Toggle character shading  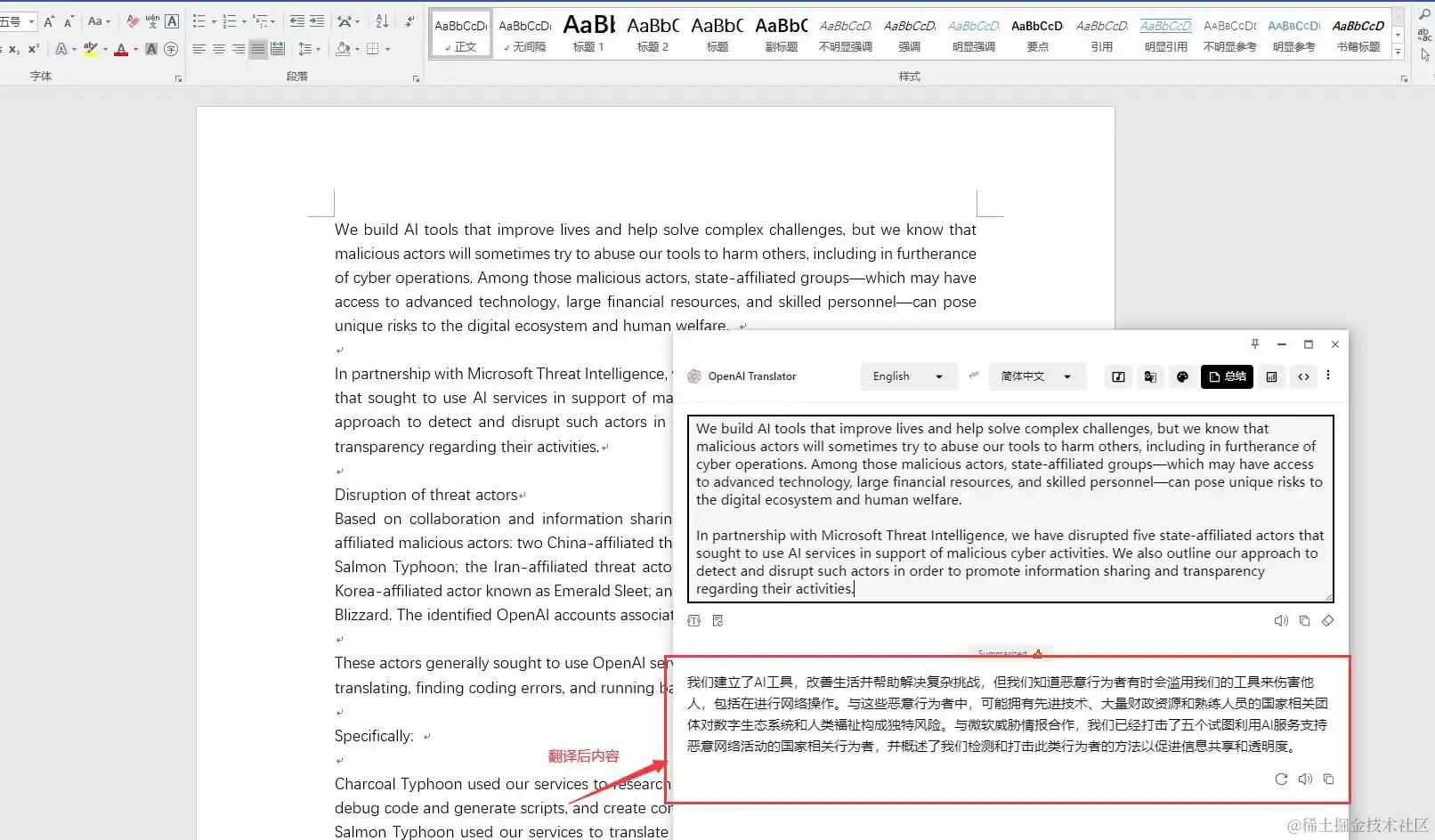pos(151,49)
